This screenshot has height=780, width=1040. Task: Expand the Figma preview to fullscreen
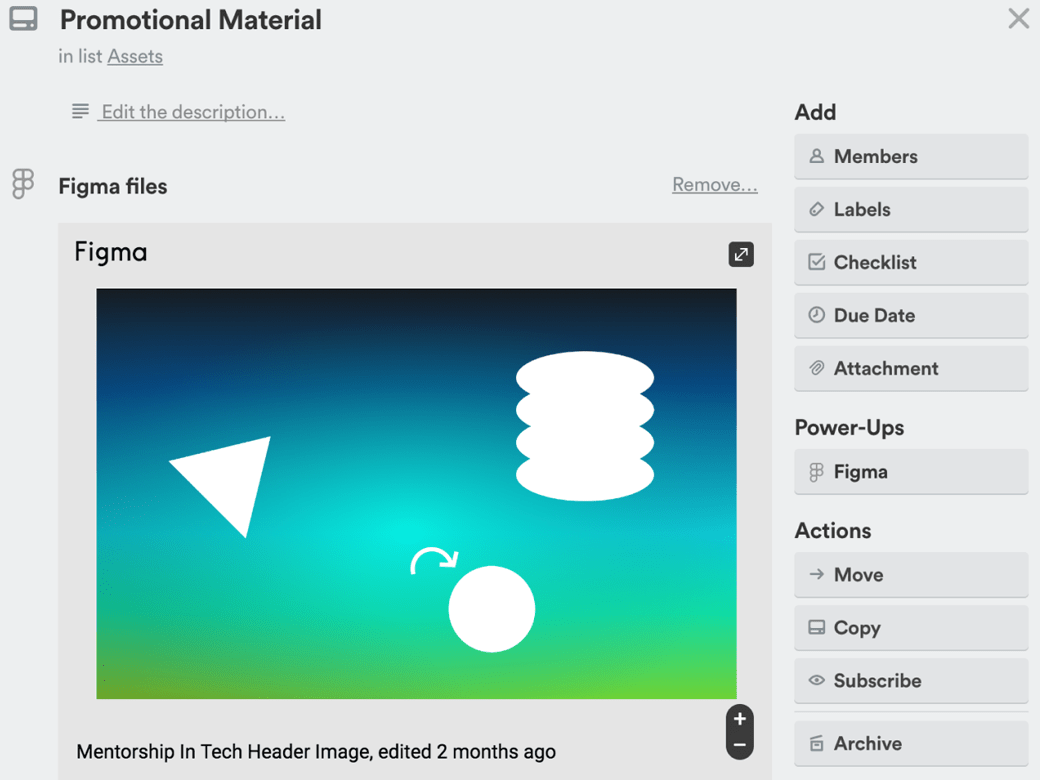[x=741, y=254]
